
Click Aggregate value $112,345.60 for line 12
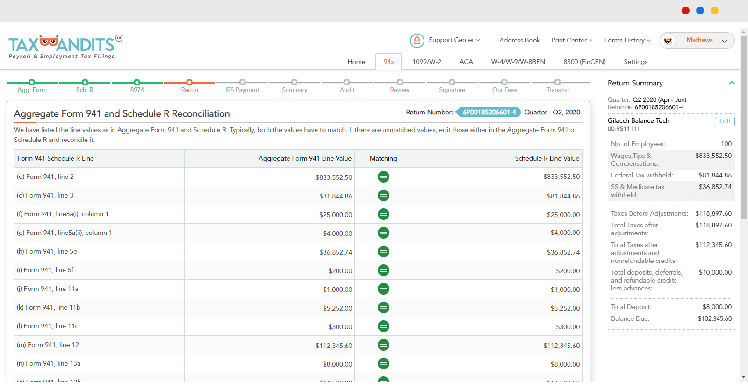pos(333,345)
